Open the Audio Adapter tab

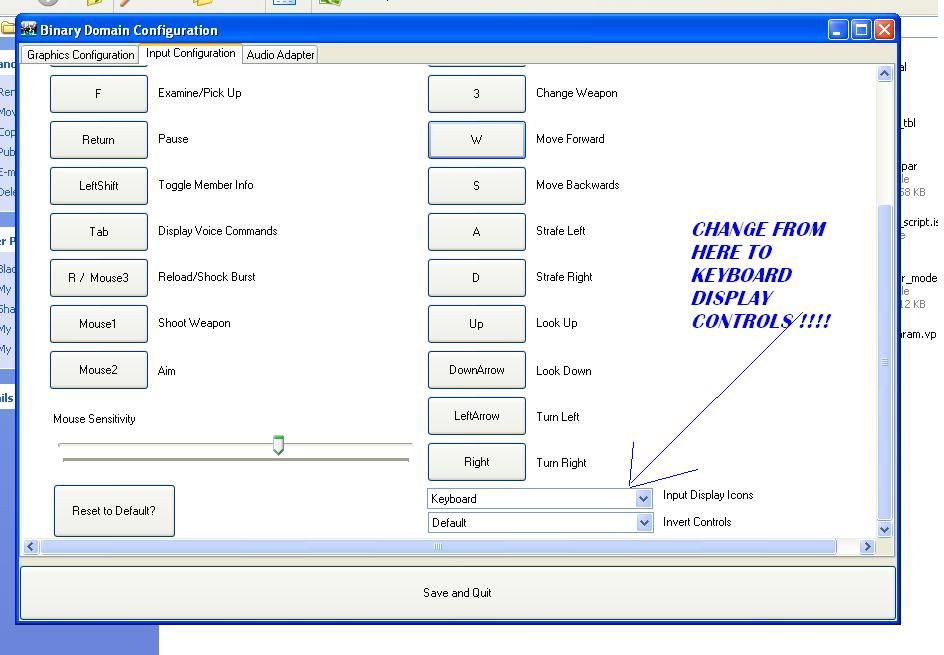[281, 55]
